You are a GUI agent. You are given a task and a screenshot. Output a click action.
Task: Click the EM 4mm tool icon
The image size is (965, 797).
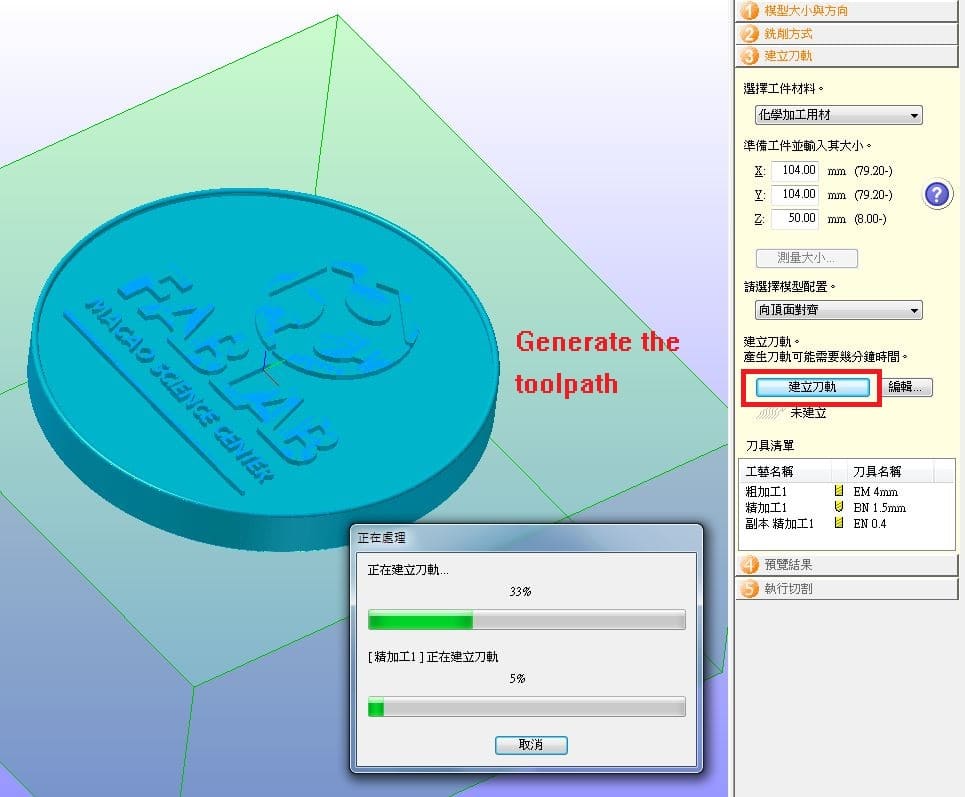point(838,491)
